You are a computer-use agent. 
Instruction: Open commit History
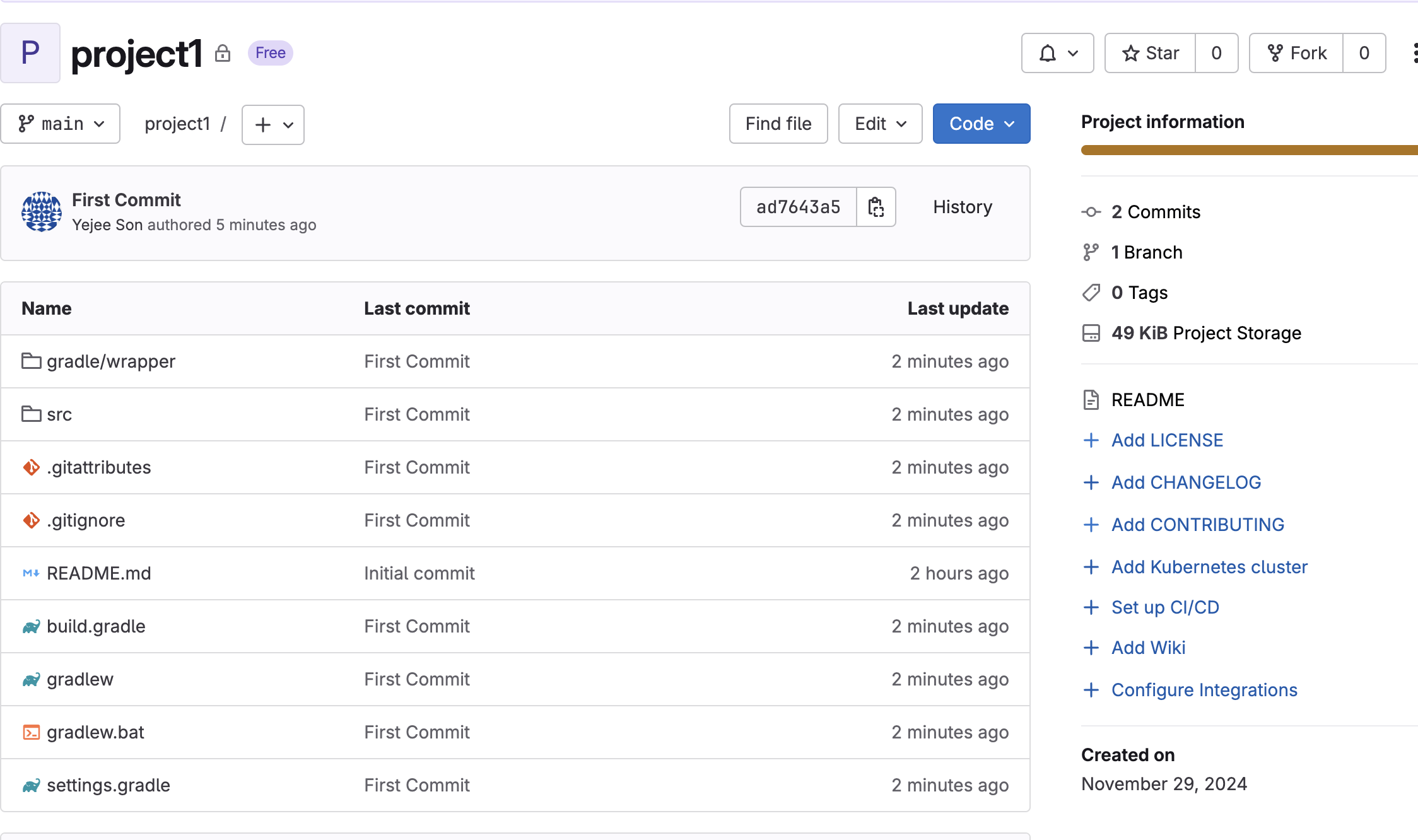(962, 207)
